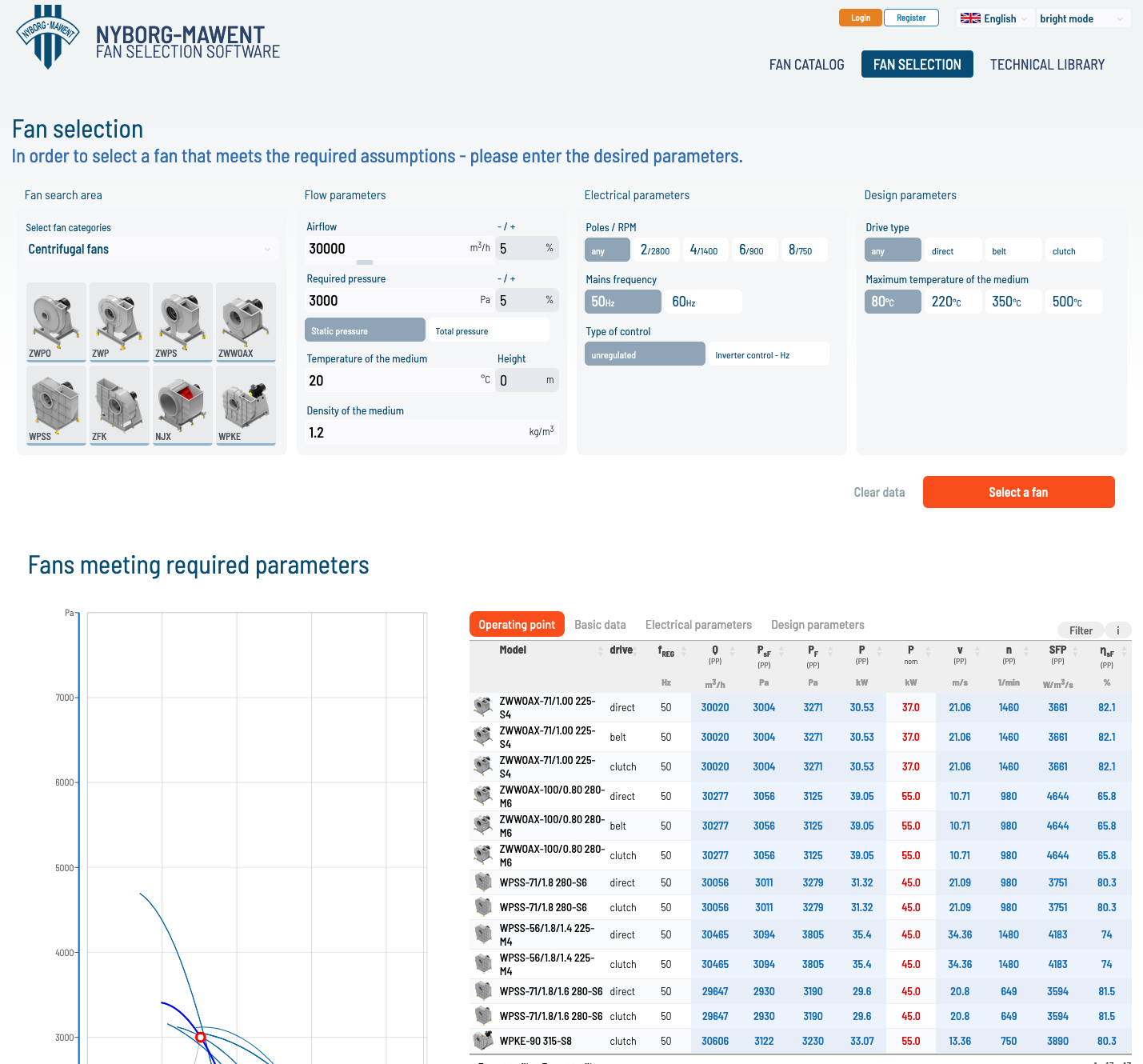Click fan icon of WPSS-71/1.8 280-S6 clutch row

(x=482, y=906)
